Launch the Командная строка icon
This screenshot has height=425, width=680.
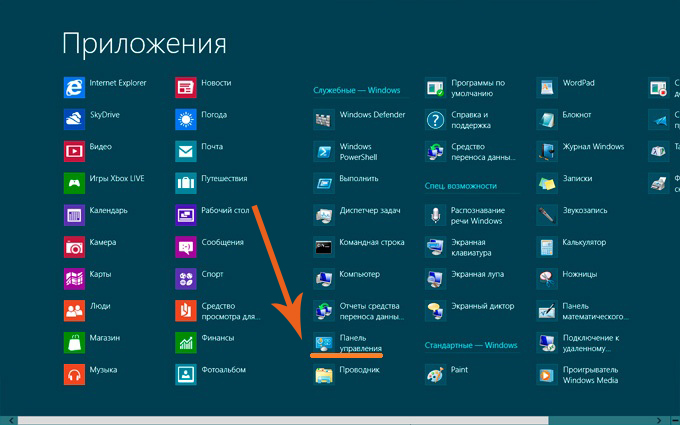click(324, 247)
